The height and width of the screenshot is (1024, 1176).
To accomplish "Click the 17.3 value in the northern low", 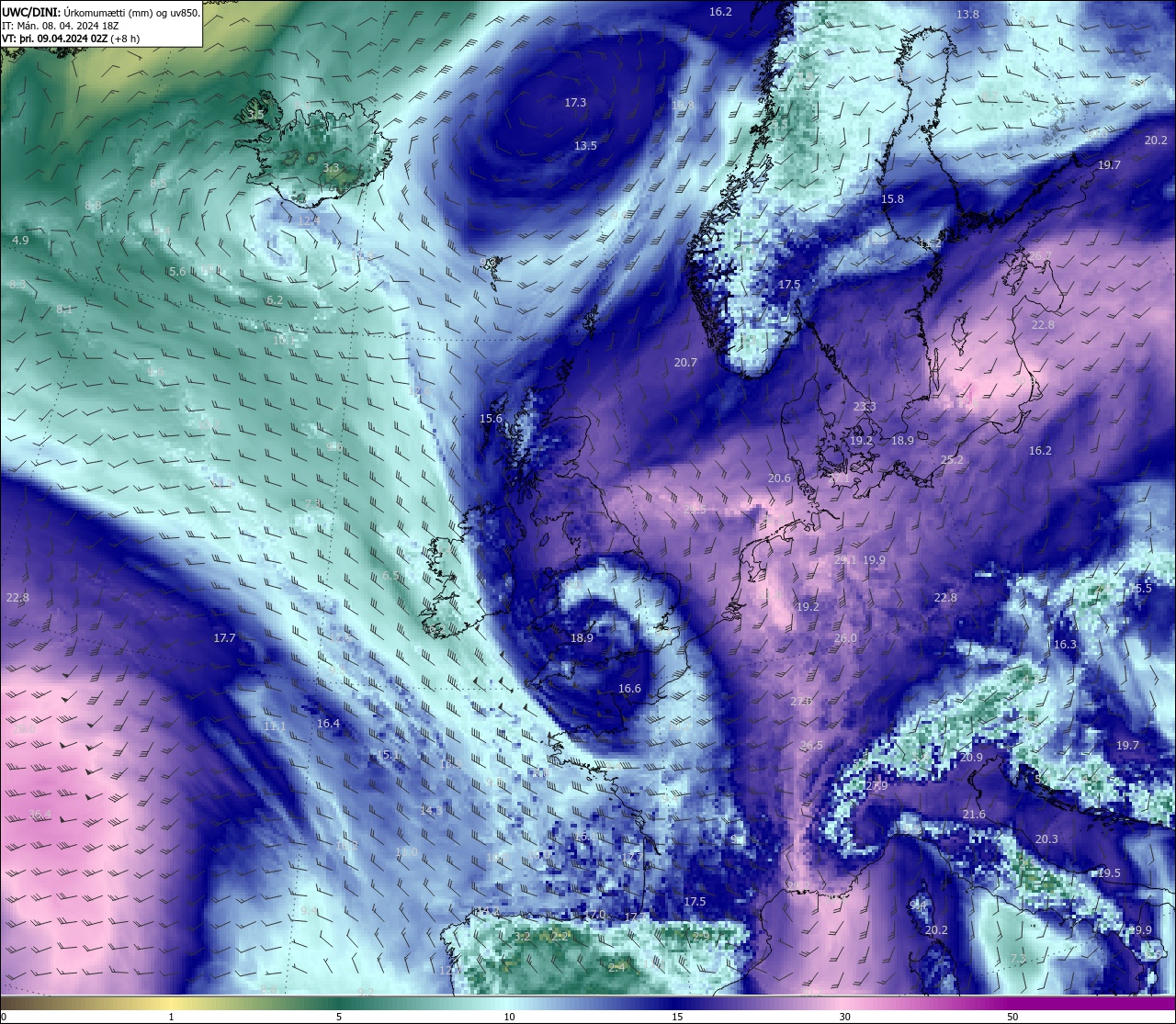I will [x=575, y=103].
